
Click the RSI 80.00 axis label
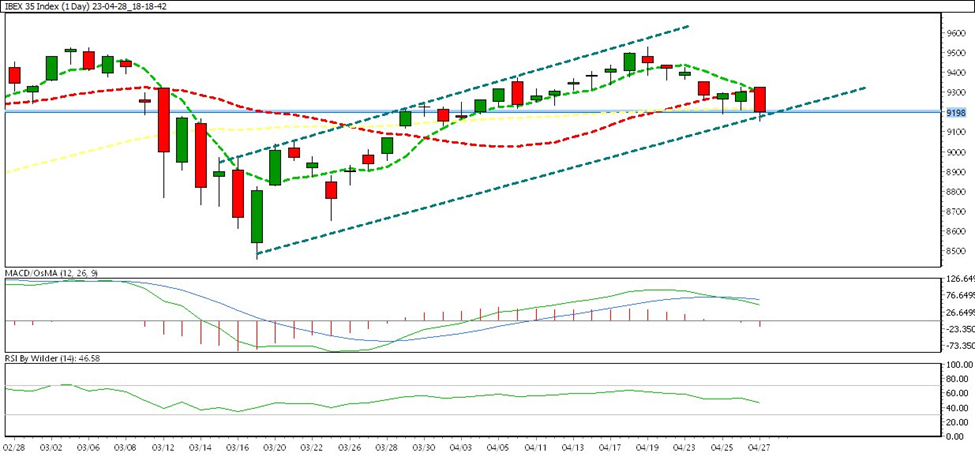(x=960, y=379)
